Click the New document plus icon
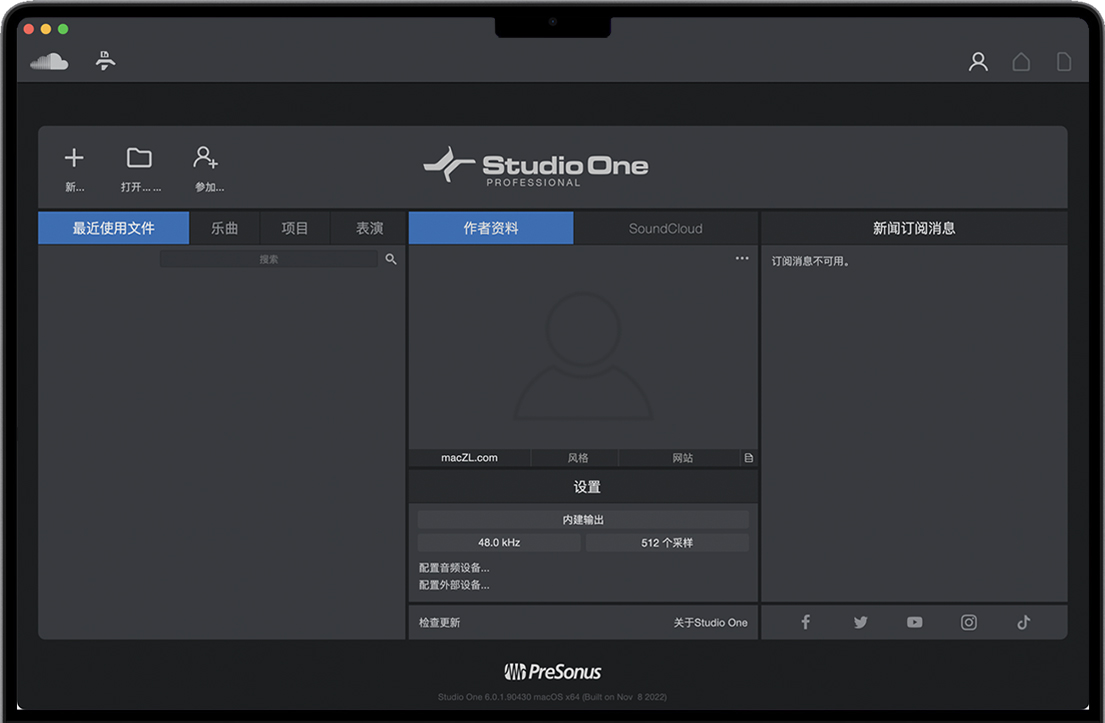The image size is (1105, 723). click(74, 158)
